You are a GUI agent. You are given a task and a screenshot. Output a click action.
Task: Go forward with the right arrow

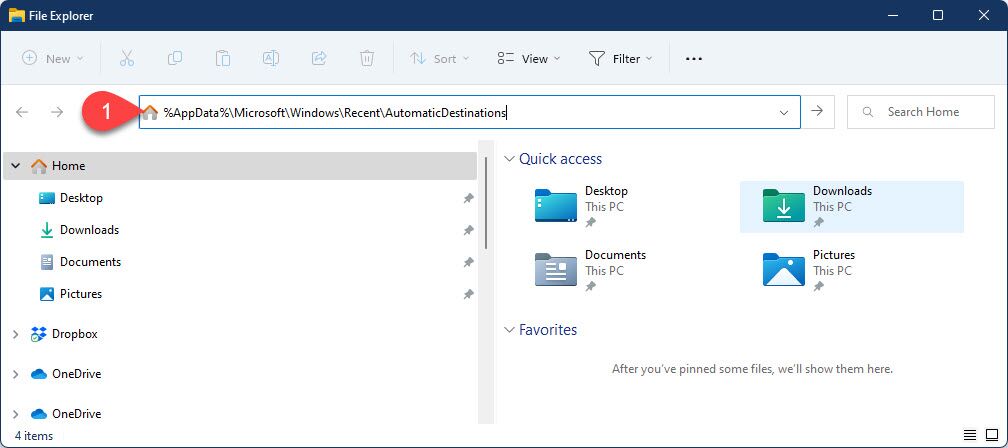[57, 112]
